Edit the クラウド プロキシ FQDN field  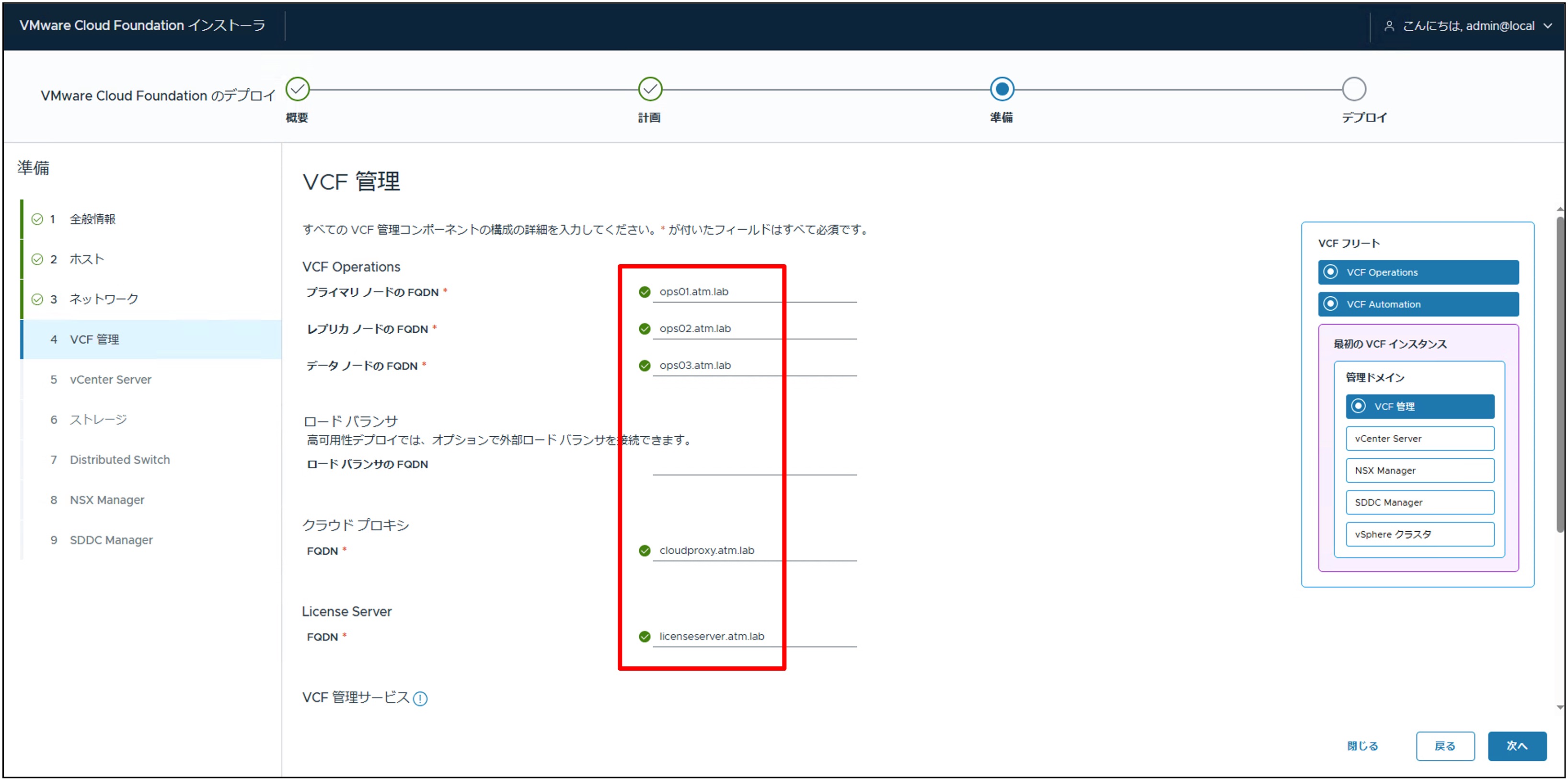[755, 550]
